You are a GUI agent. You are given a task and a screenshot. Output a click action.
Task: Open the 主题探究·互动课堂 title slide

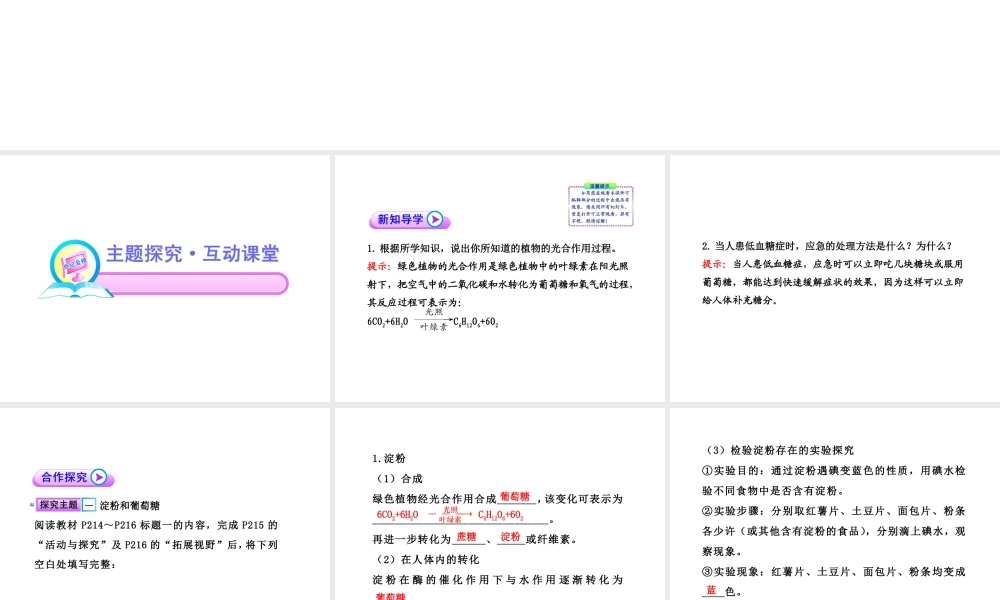pyautogui.click(x=165, y=278)
